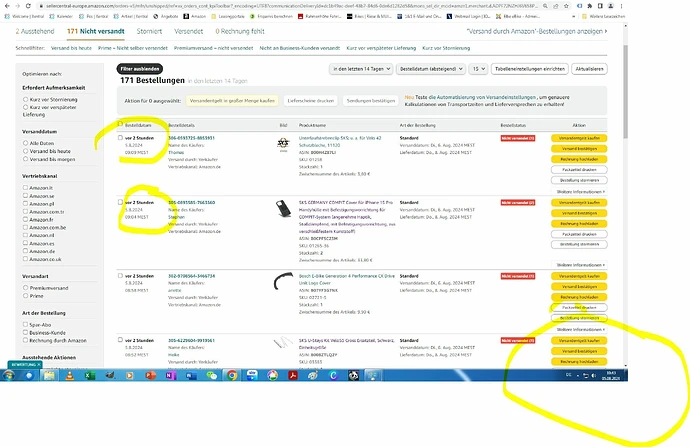Close the BEWERTUNG feedback tab
The width and height of the screenshot is (690, 447).
(39, 365)
